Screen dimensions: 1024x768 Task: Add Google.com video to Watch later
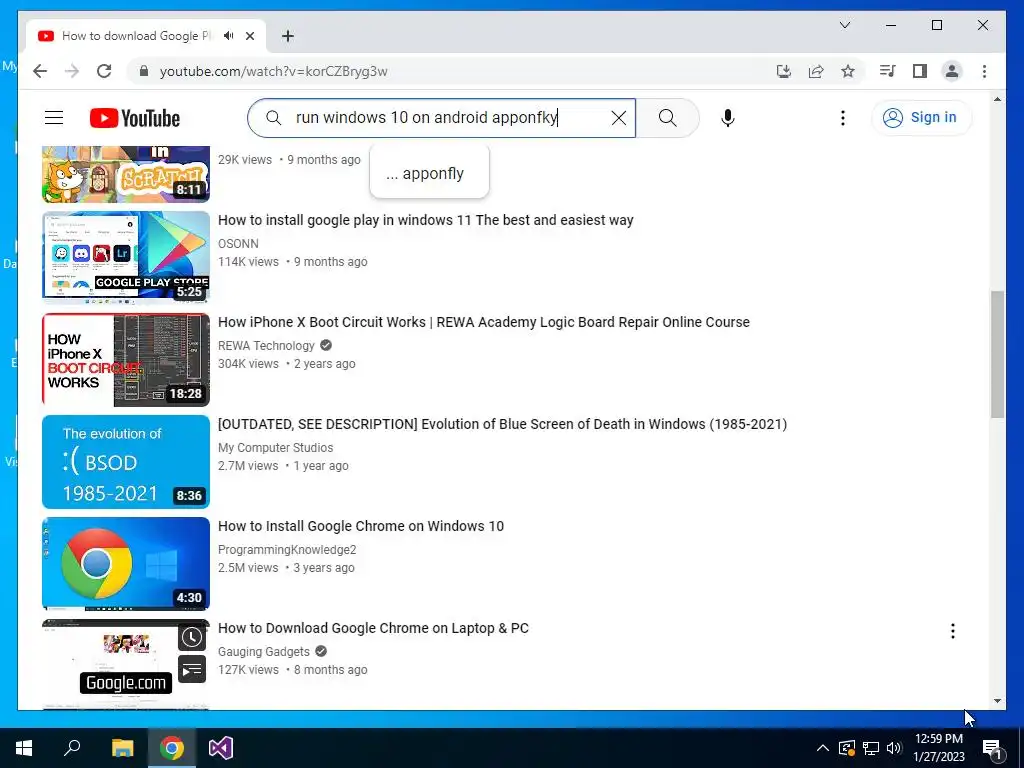coord(192,637)
